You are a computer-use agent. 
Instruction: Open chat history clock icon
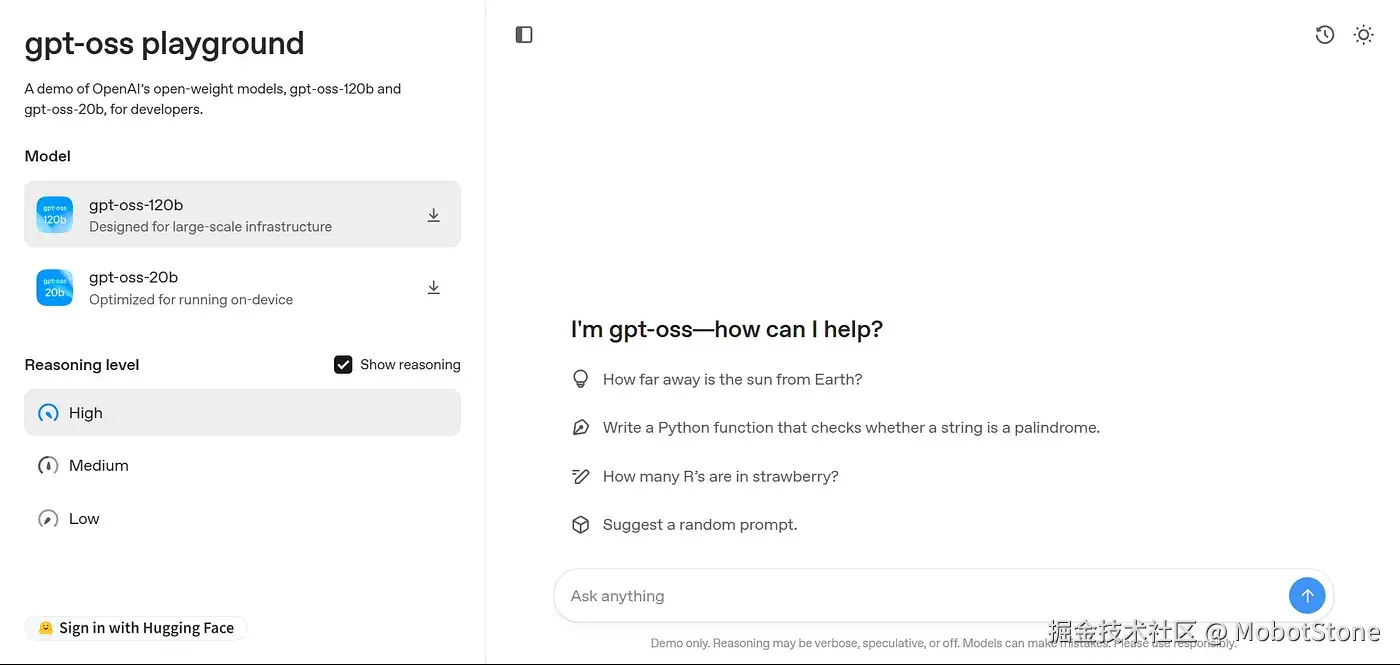coord(1325,35)
